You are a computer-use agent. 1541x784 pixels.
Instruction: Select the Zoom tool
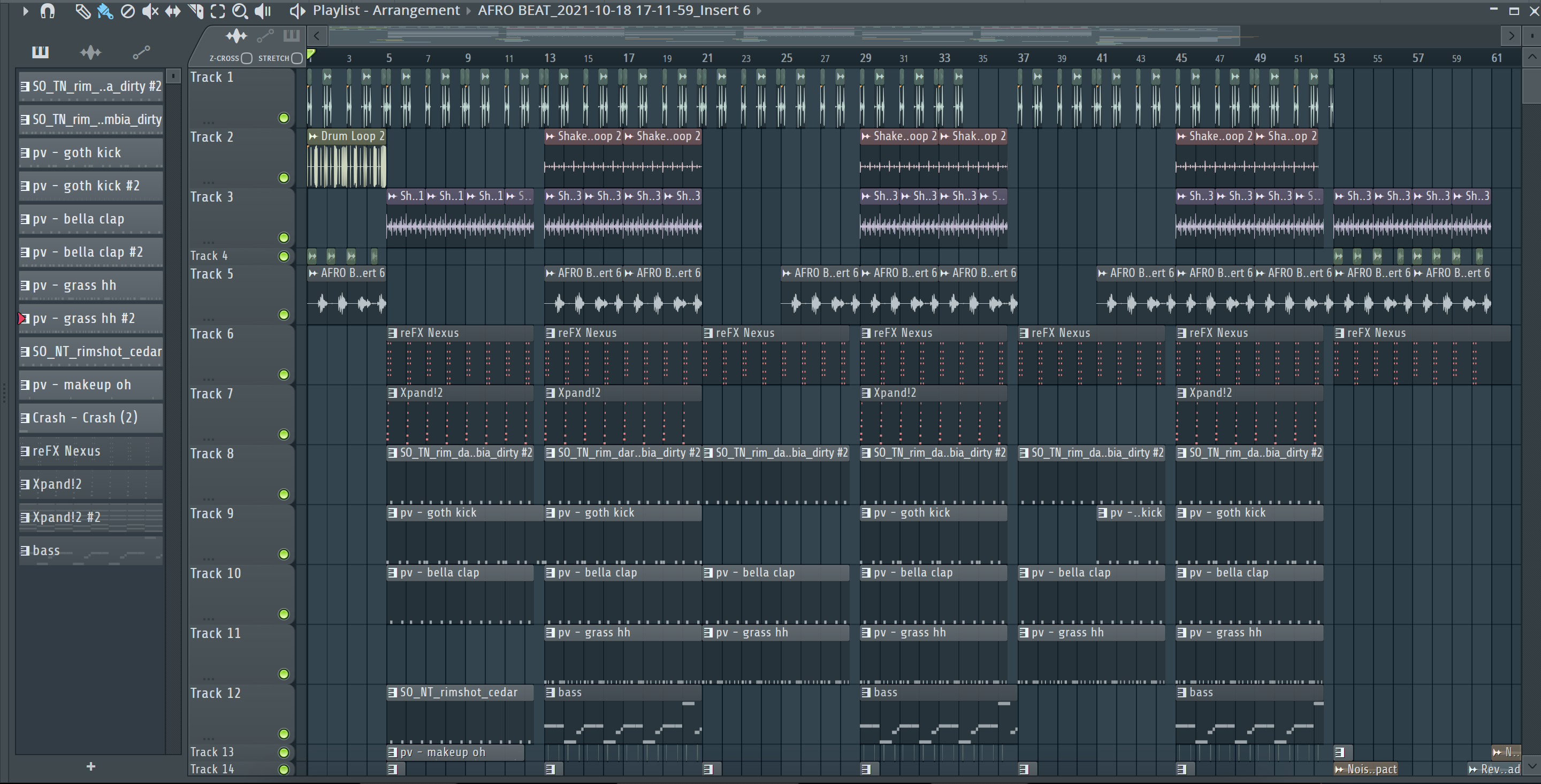click(240, 10)
